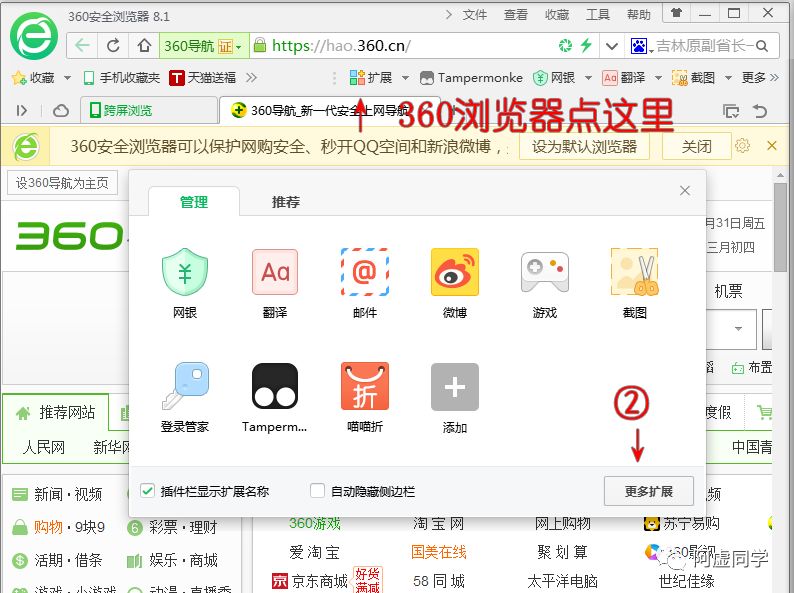
Task: Expand 更多 extensions overflow
Action: pos(760,77)
